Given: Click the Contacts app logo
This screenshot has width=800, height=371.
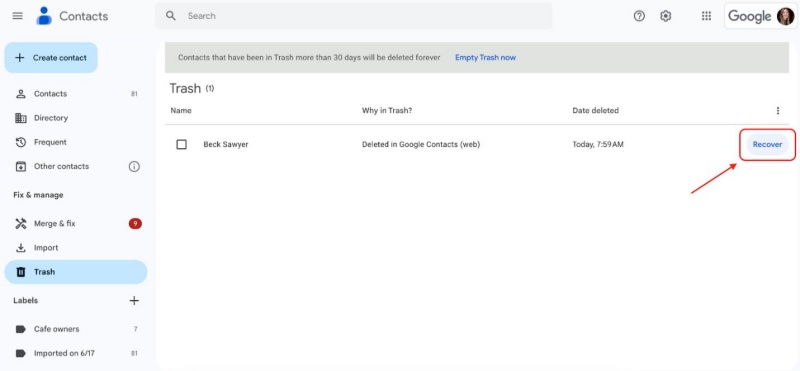Looking at the screenshot, I should [44, 16].
